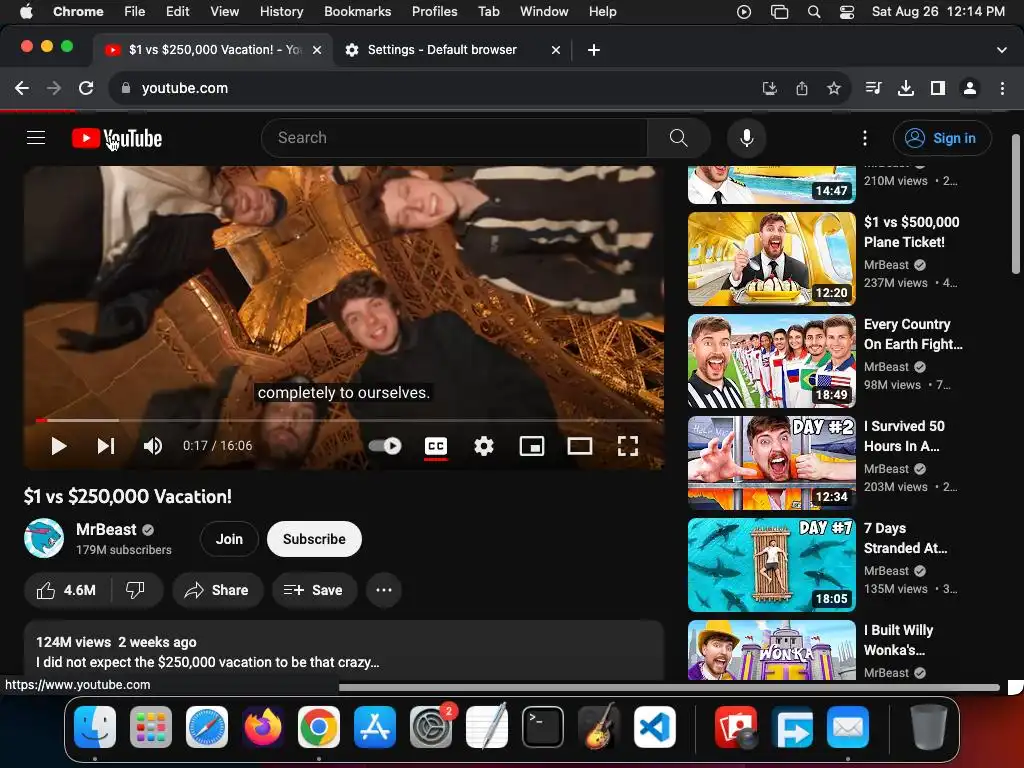The height and width of the screenshot is (768, 1024).
Task: Open System Settings from Dock
Action: click(431, 727)
